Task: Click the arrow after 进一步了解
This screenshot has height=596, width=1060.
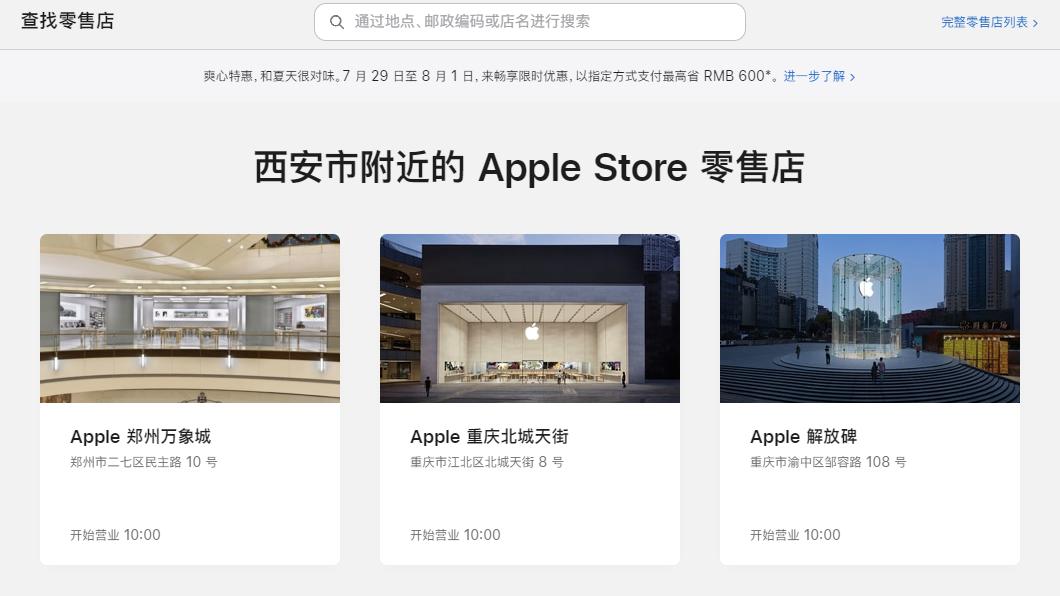Action: click(852, 77)
